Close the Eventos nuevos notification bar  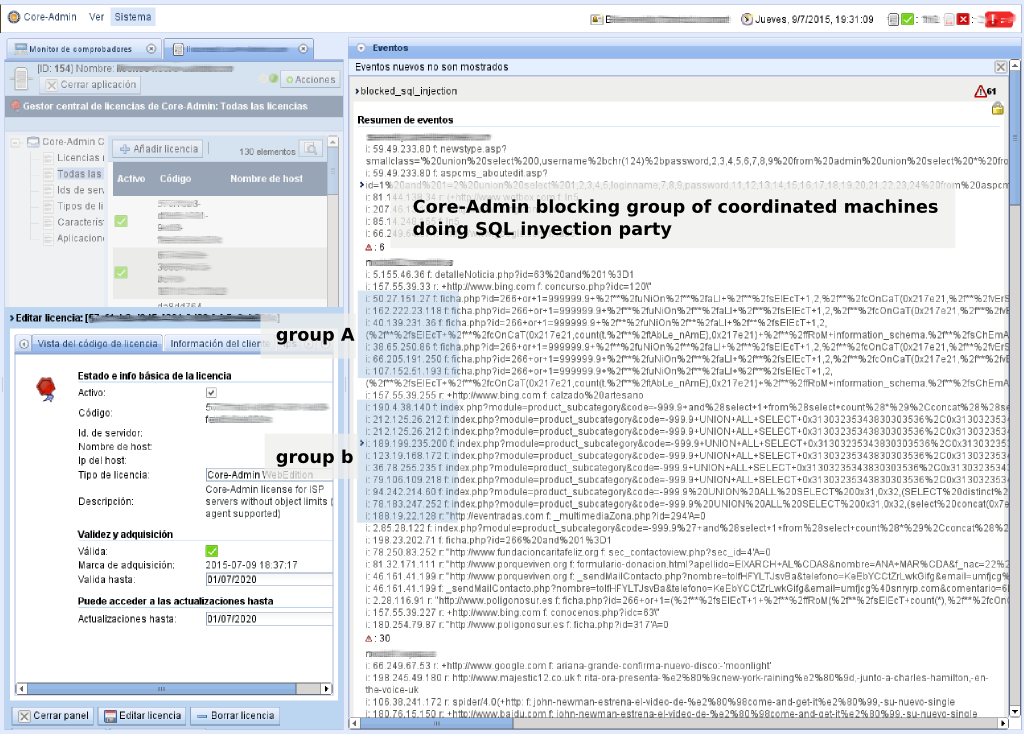click(x=1000, y=67)
